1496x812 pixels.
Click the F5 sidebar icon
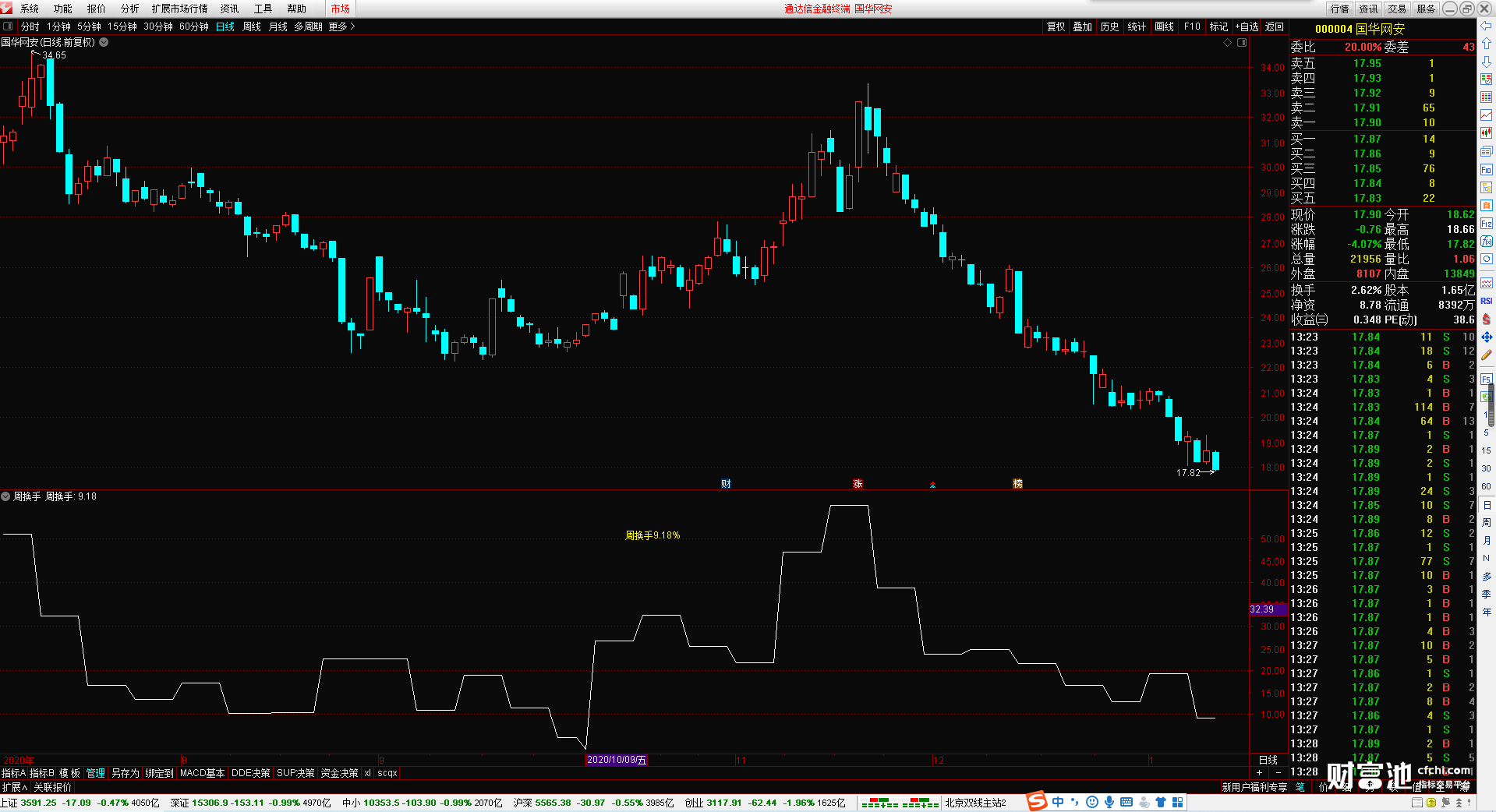1486,379
